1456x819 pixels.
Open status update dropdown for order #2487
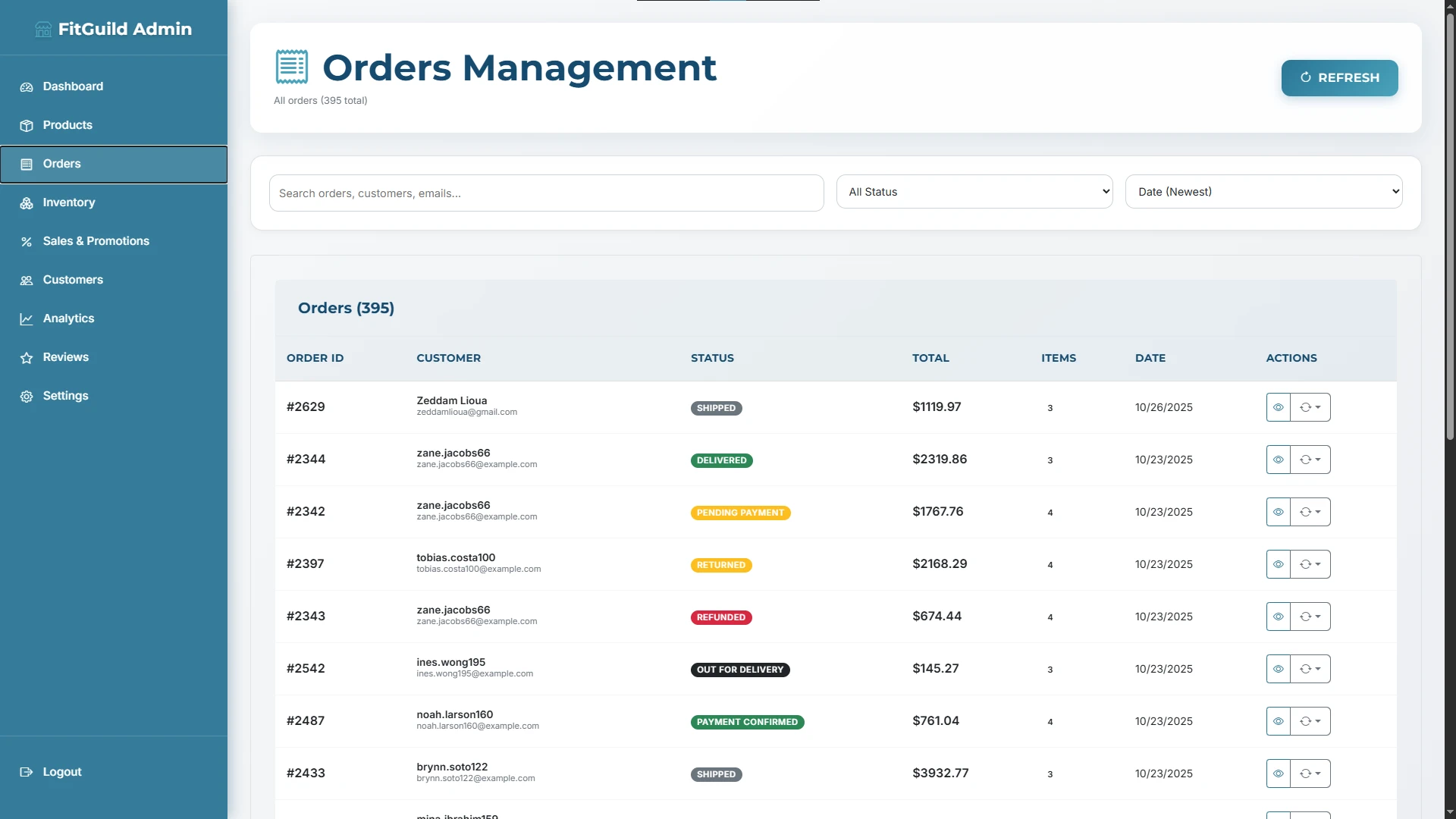(1310, 721)
